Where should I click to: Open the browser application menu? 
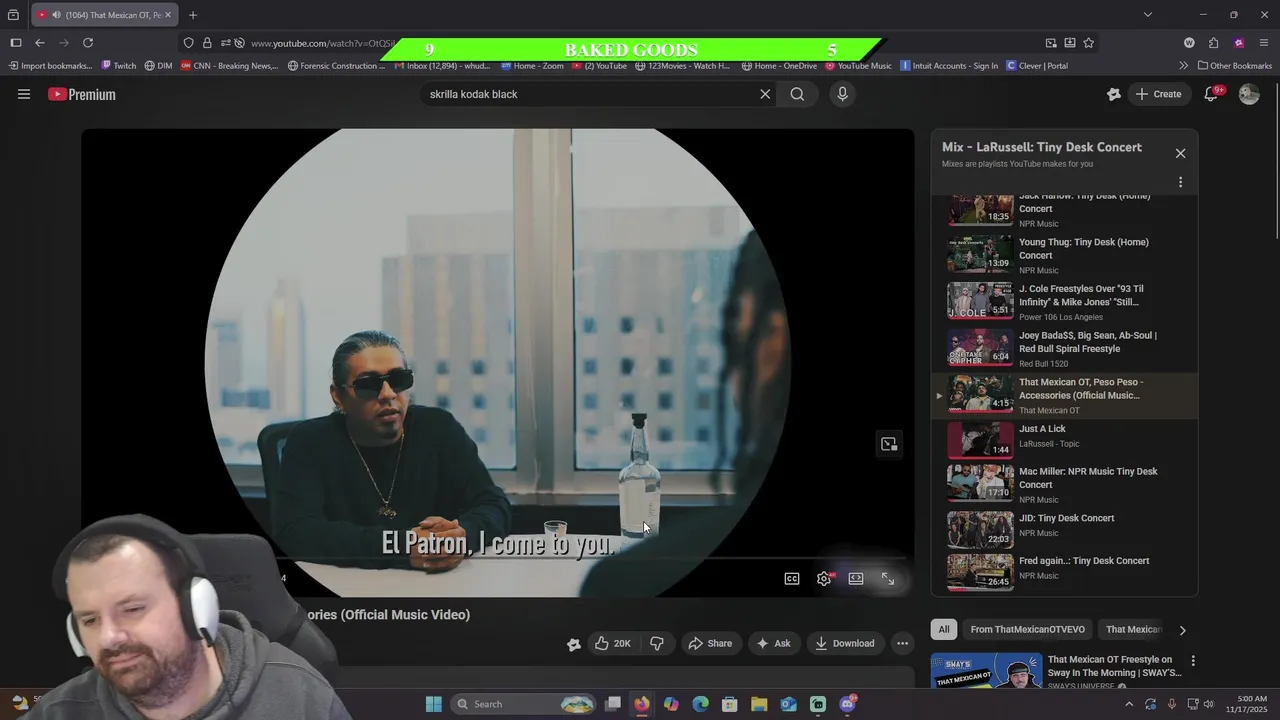point(1264,43)
